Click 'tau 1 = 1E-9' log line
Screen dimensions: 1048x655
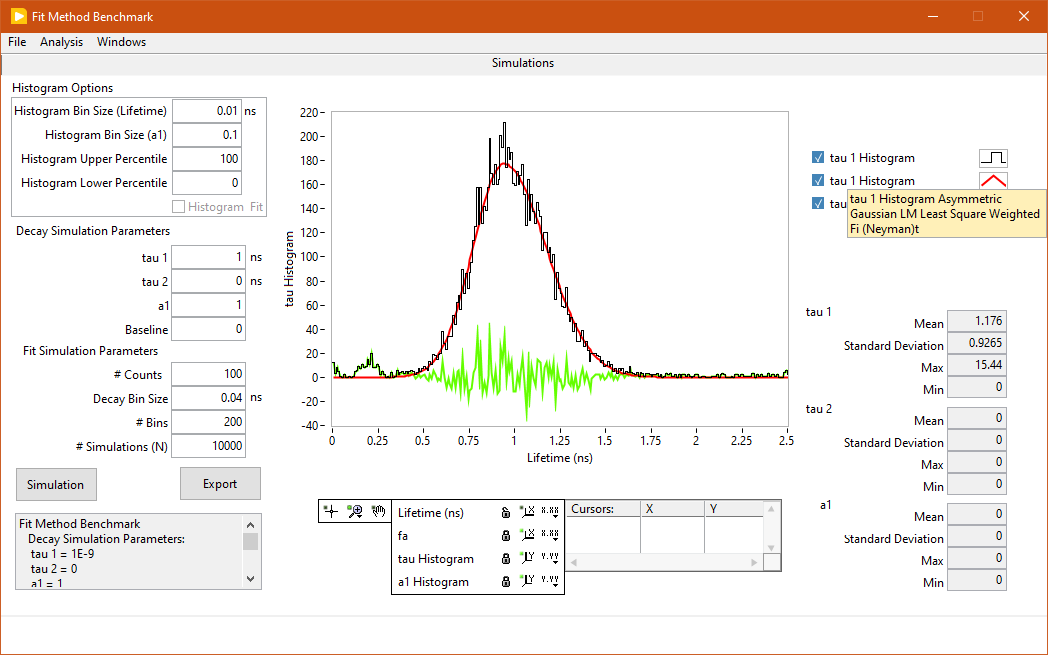(x=62, y=553)
